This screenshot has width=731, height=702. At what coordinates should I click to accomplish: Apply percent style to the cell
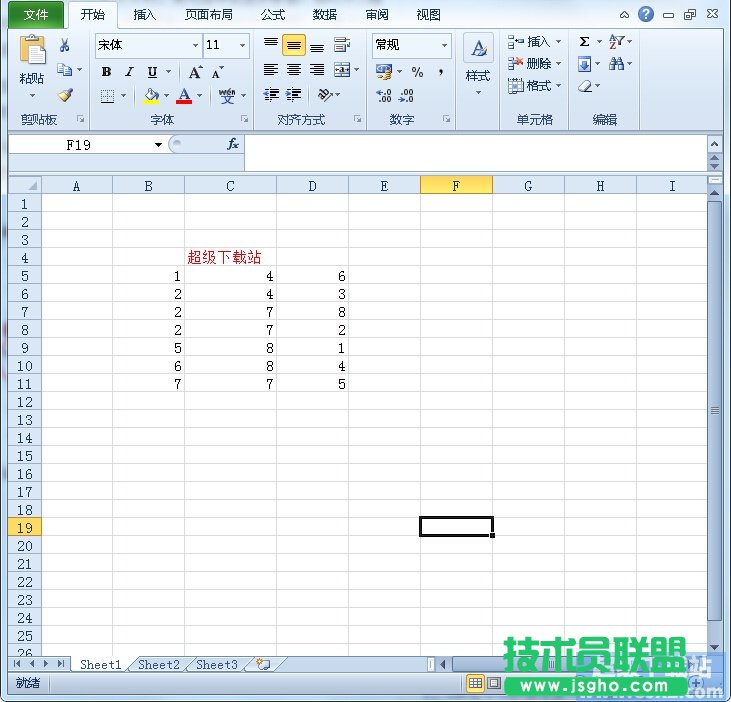click(417, 72)
